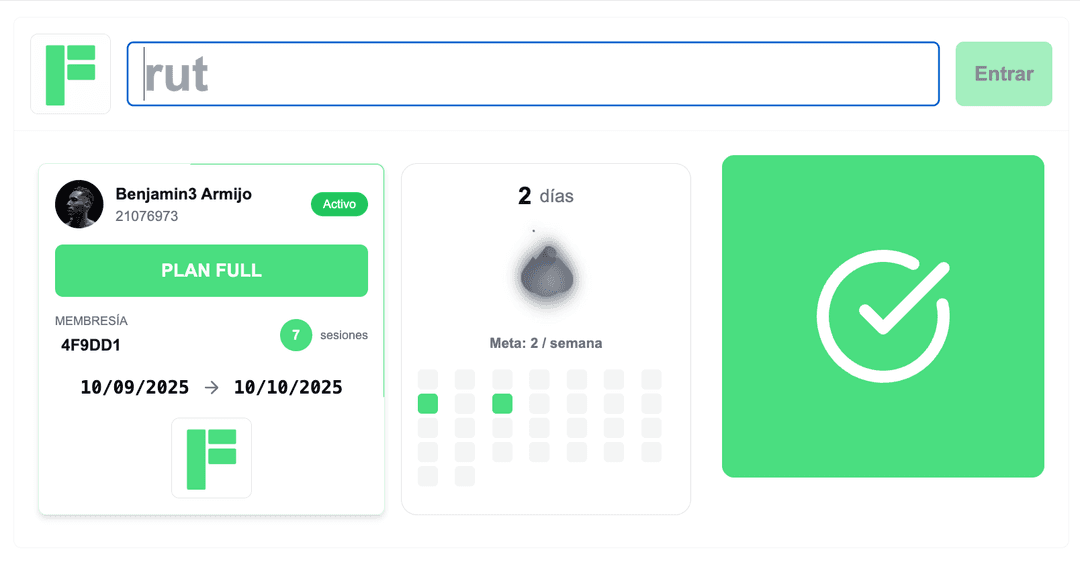
Task: Click the Meta: 2 / semana label
Action: [545, 342]
